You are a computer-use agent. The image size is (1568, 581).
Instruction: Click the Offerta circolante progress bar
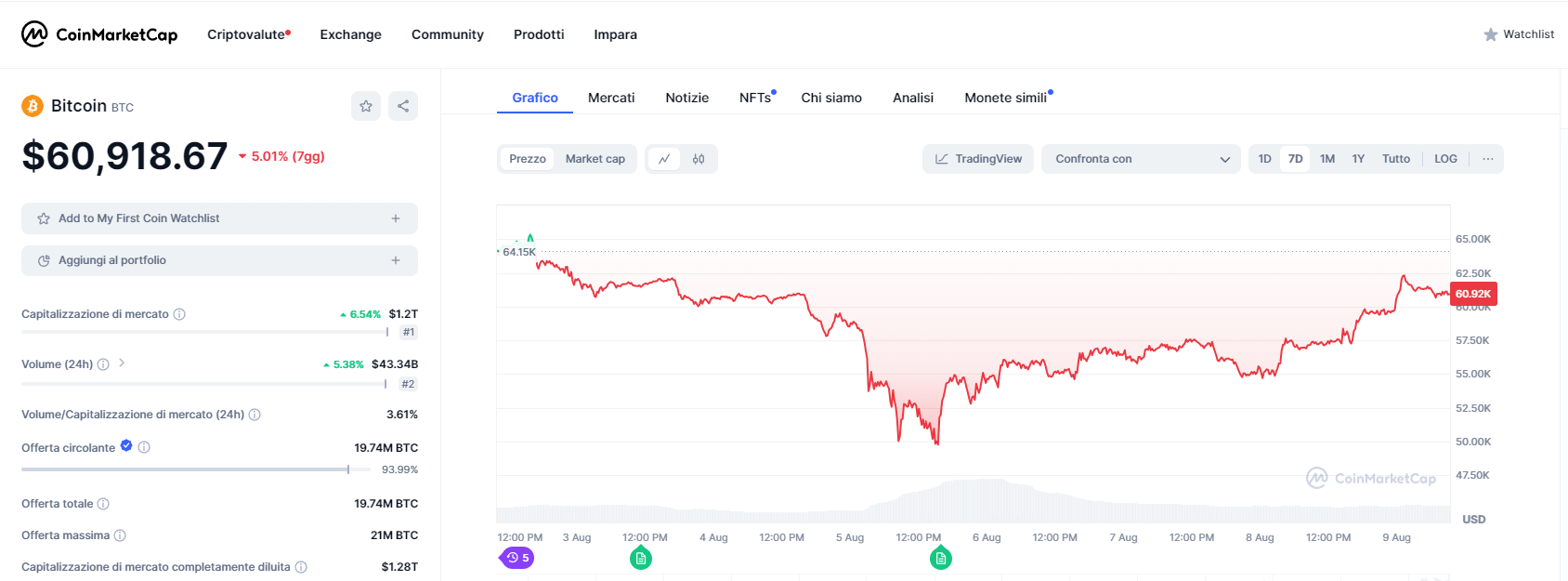(x=186, y=469)
